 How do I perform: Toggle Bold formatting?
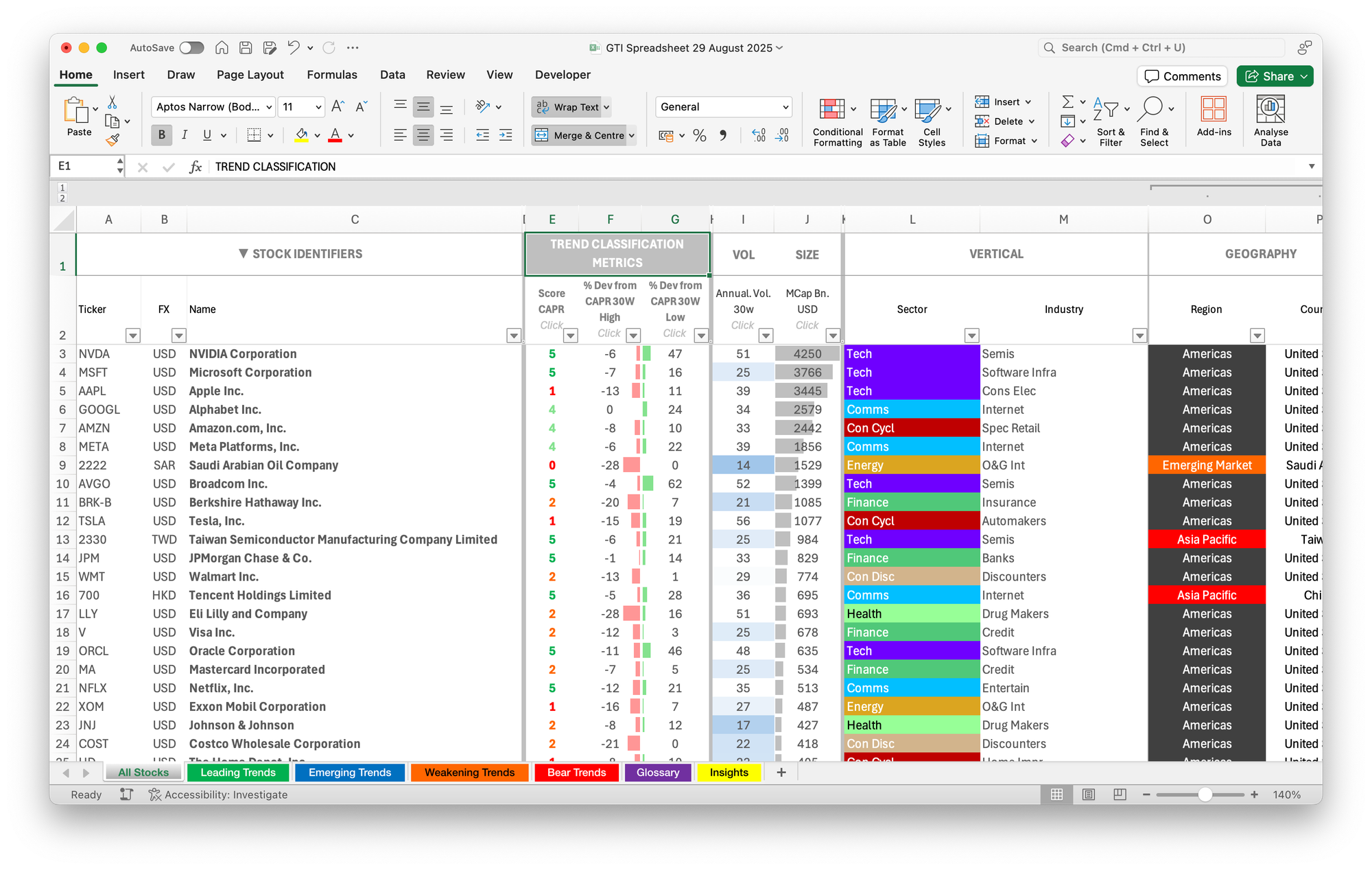[x=162, y=135]
